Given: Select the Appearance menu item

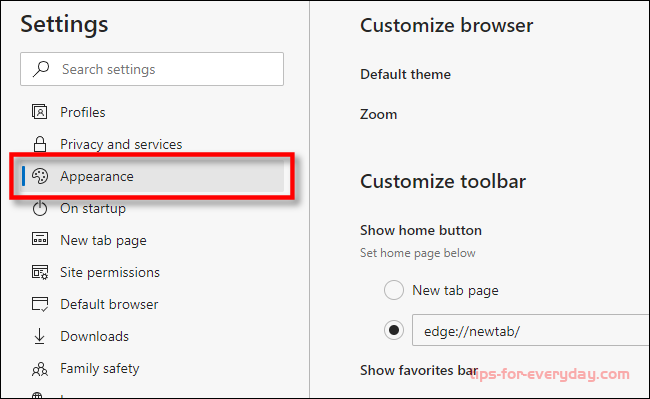Looking at the screenshot, I should [x=152, y=176].
